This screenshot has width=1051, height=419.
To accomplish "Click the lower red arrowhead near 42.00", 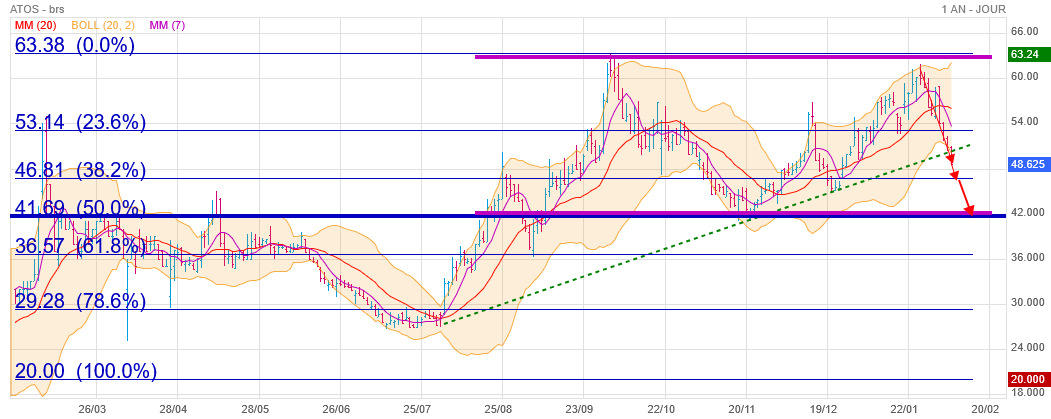I will (x=969, y=210).
